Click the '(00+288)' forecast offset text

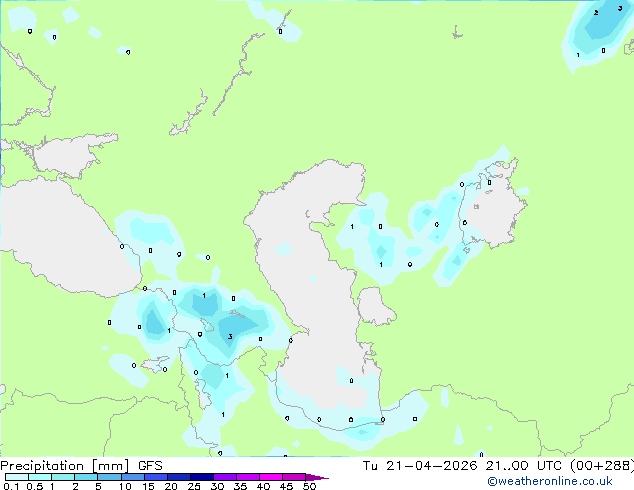tap(602, 466)
